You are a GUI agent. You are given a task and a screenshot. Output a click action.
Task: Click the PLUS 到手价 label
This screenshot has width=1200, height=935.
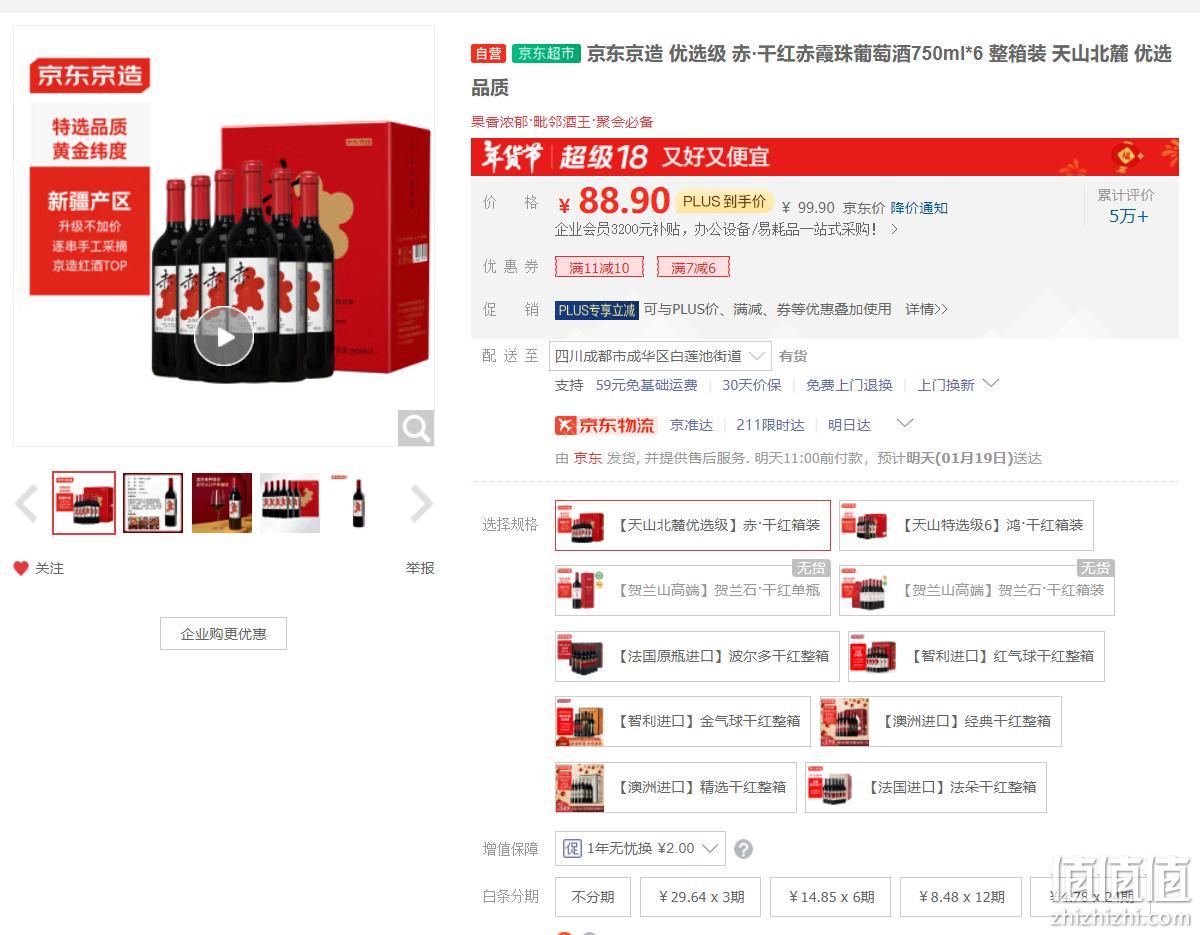coord(725,201)
